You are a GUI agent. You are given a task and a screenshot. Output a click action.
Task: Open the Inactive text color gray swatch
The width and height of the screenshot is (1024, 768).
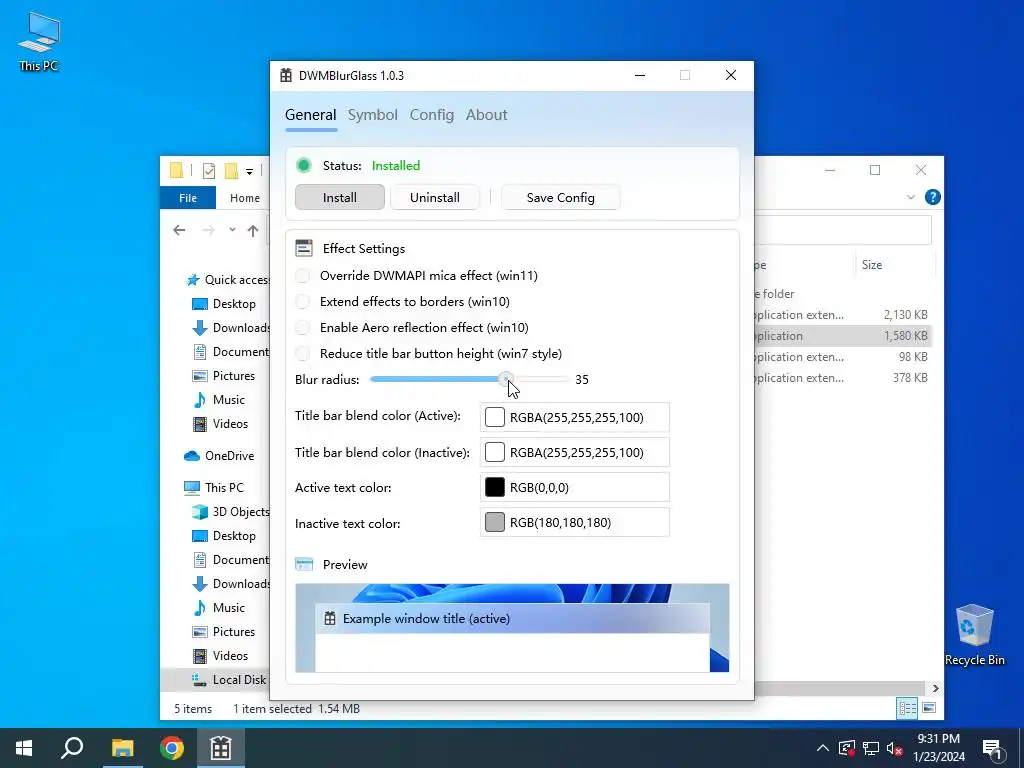pos(494,522)
